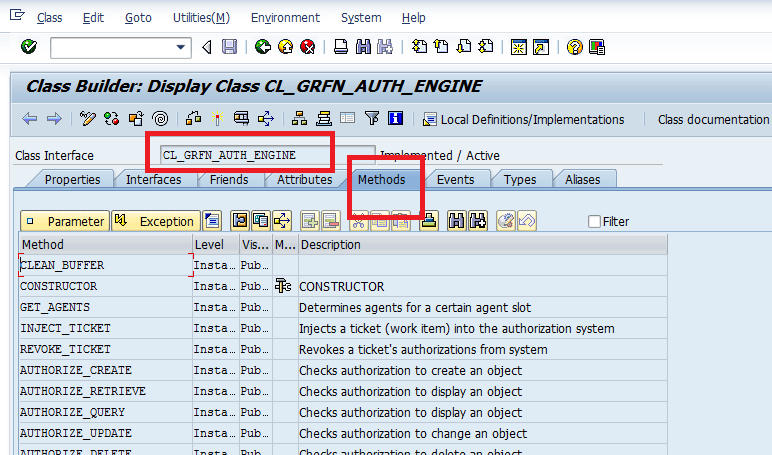This screenshot has height=455, width=772.
Task: Toggle Display/Change with the pencil icon
Action: (88, 119)
